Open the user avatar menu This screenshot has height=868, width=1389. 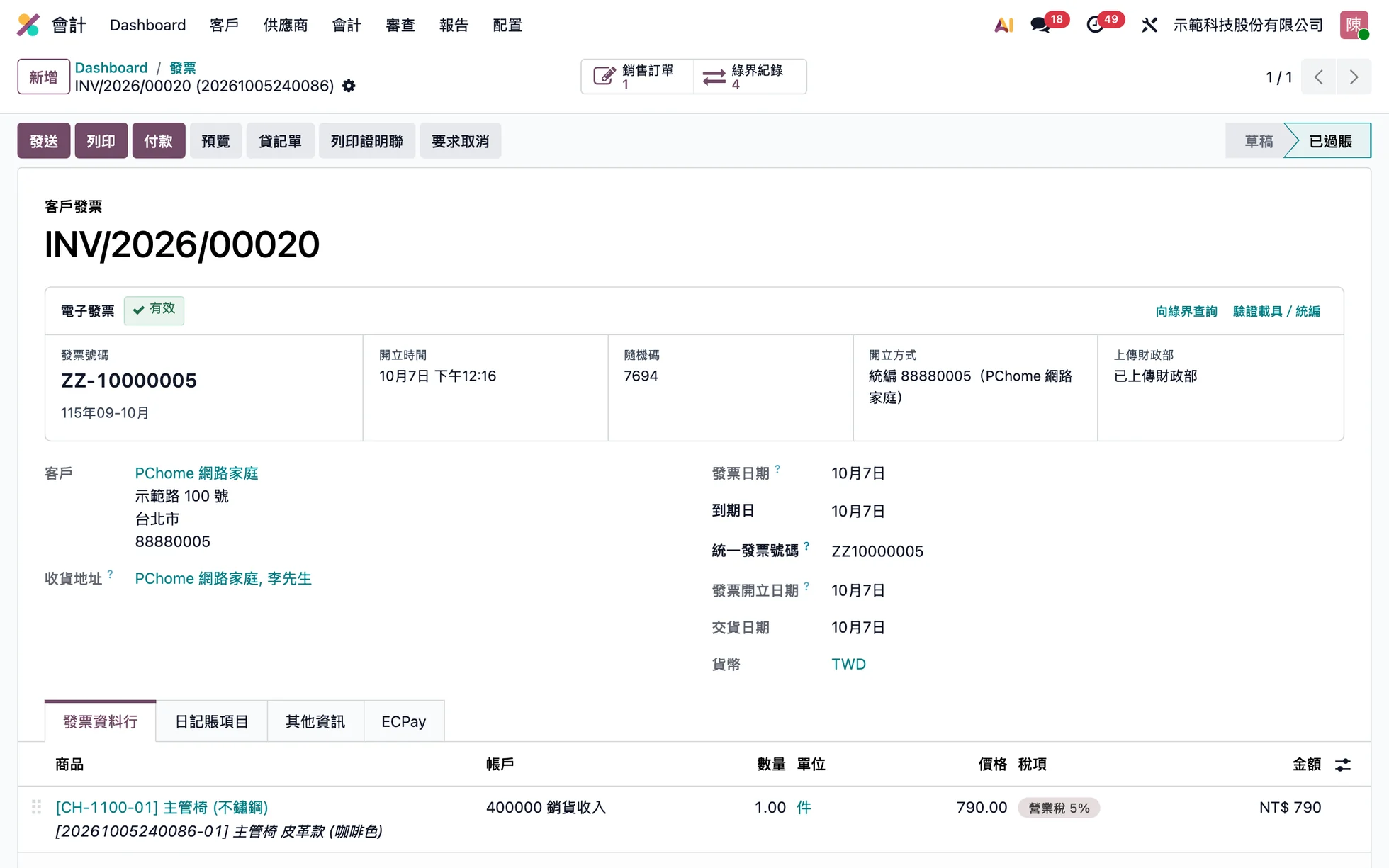click(x=1354, y=25)
